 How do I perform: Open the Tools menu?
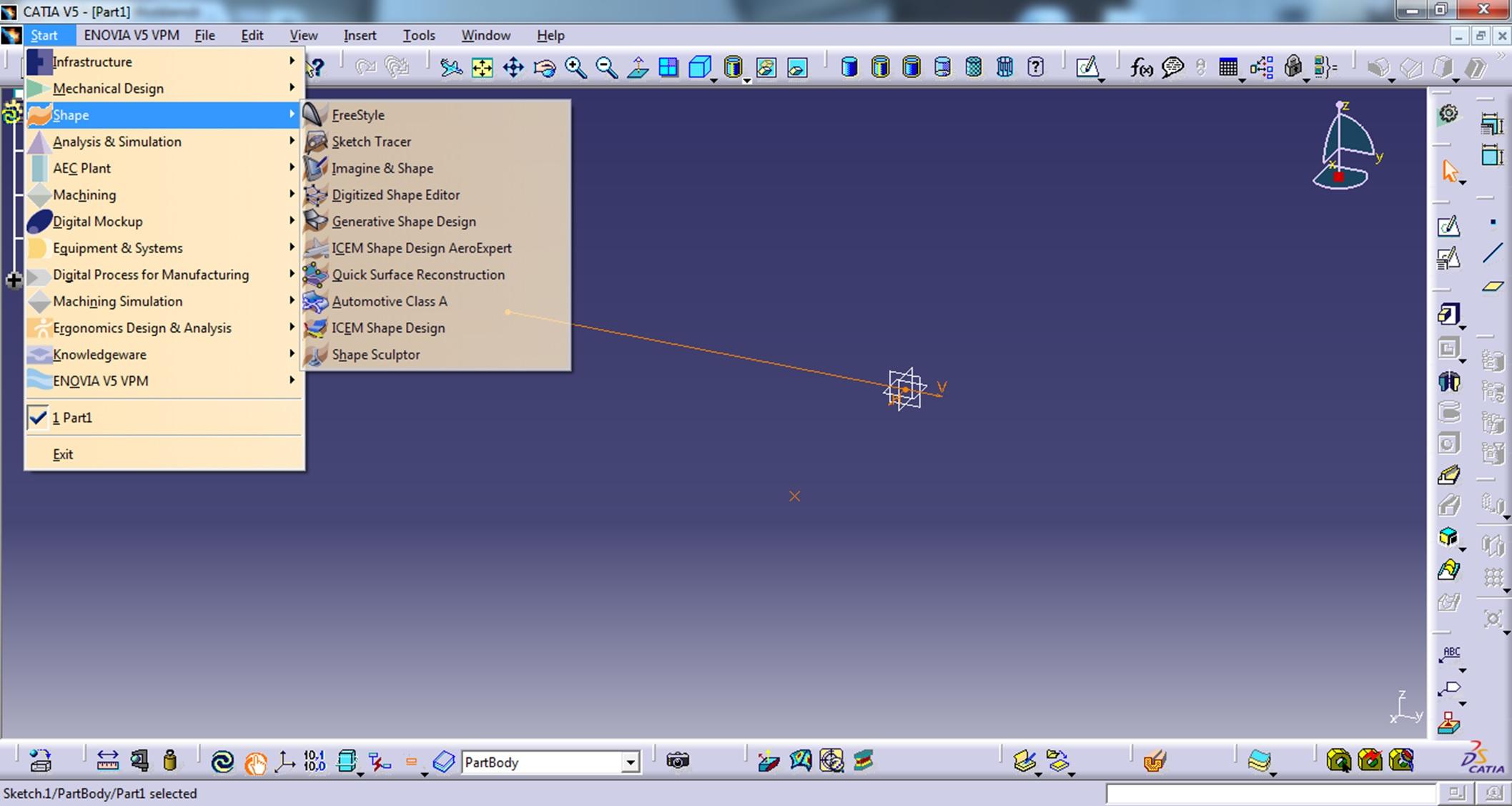click(418, 35)
